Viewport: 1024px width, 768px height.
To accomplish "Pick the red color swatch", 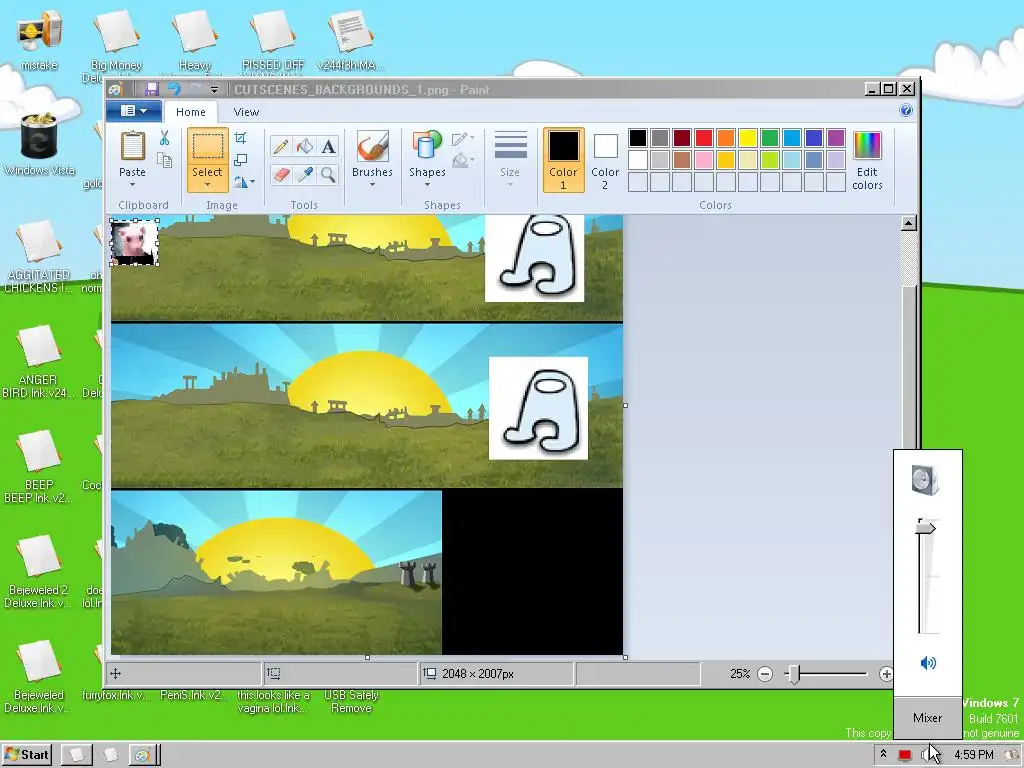I will click(x=704, y=138).
